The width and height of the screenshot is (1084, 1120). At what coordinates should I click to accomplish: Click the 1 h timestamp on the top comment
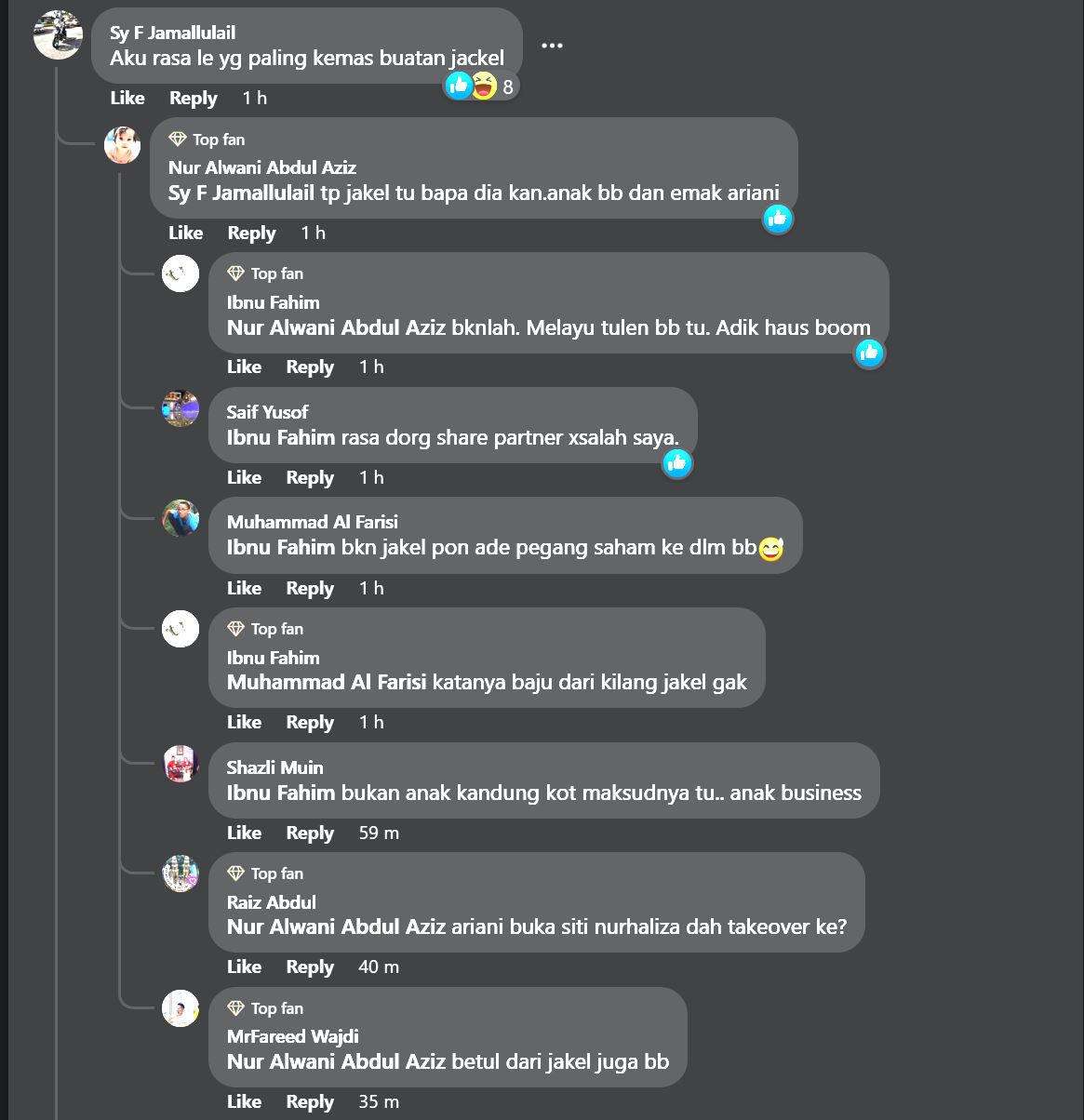tap(253, 98)
